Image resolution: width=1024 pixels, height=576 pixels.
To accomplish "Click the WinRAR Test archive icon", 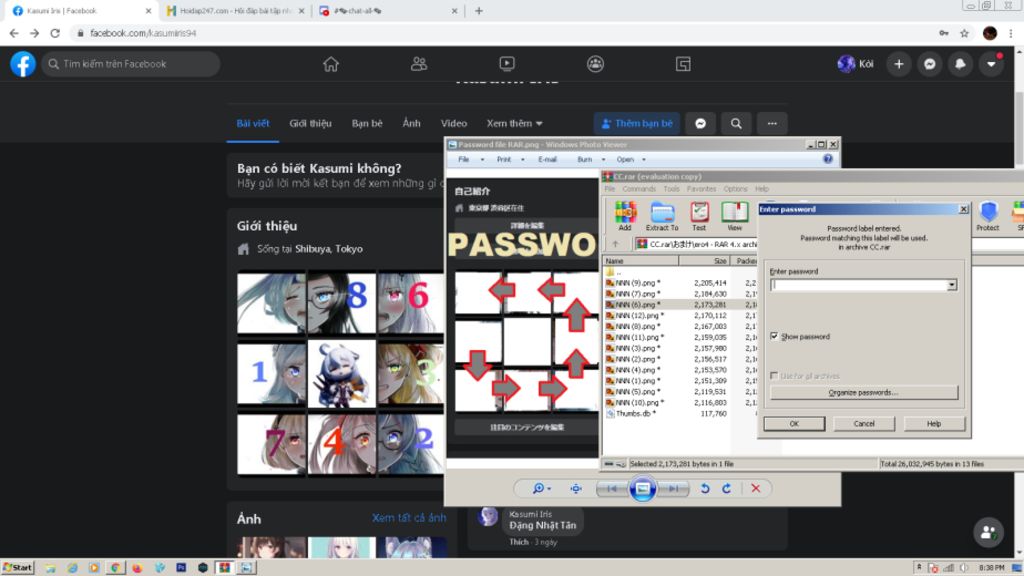I will [x=699, y=216].
